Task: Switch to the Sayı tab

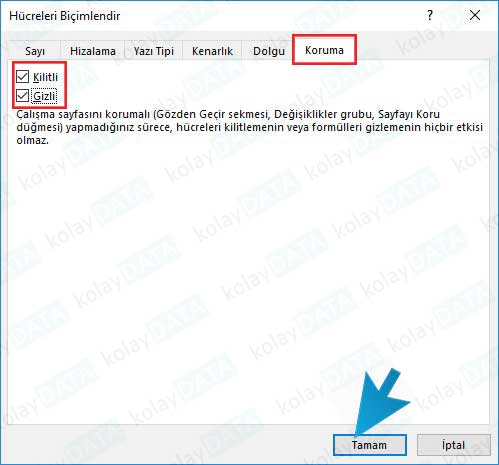Action: point(35,51)
